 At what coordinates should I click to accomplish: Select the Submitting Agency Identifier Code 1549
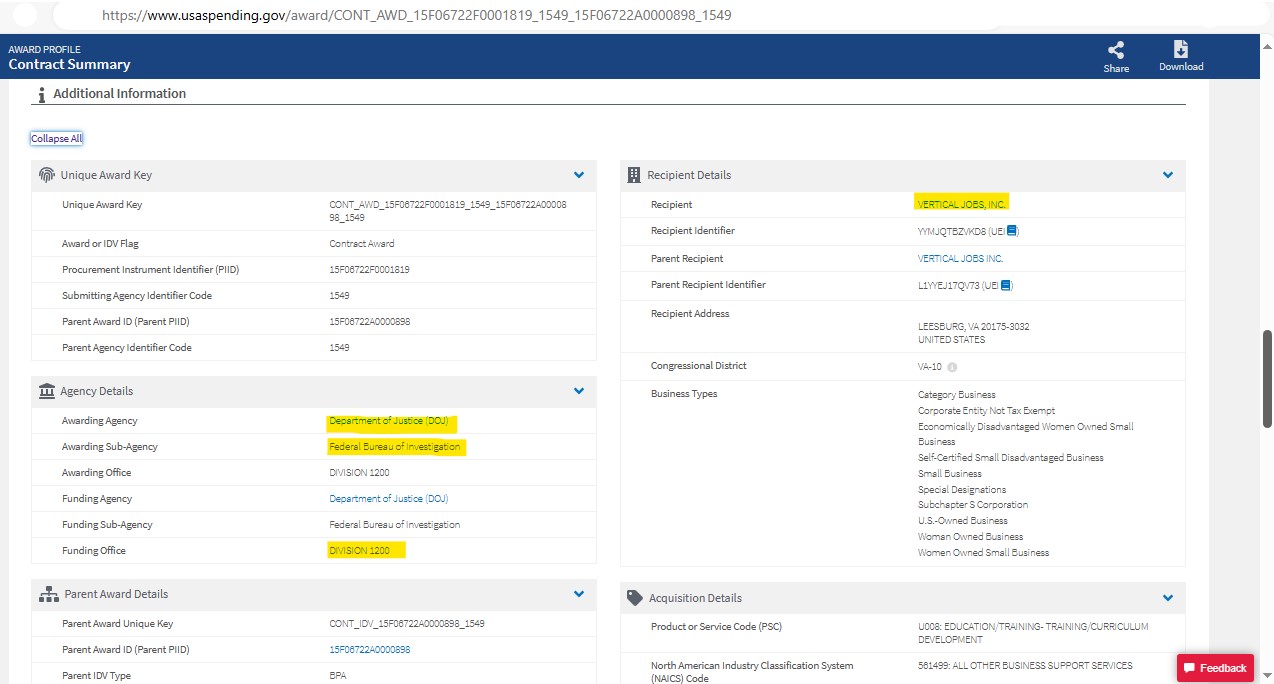click(x=339, y=296)
